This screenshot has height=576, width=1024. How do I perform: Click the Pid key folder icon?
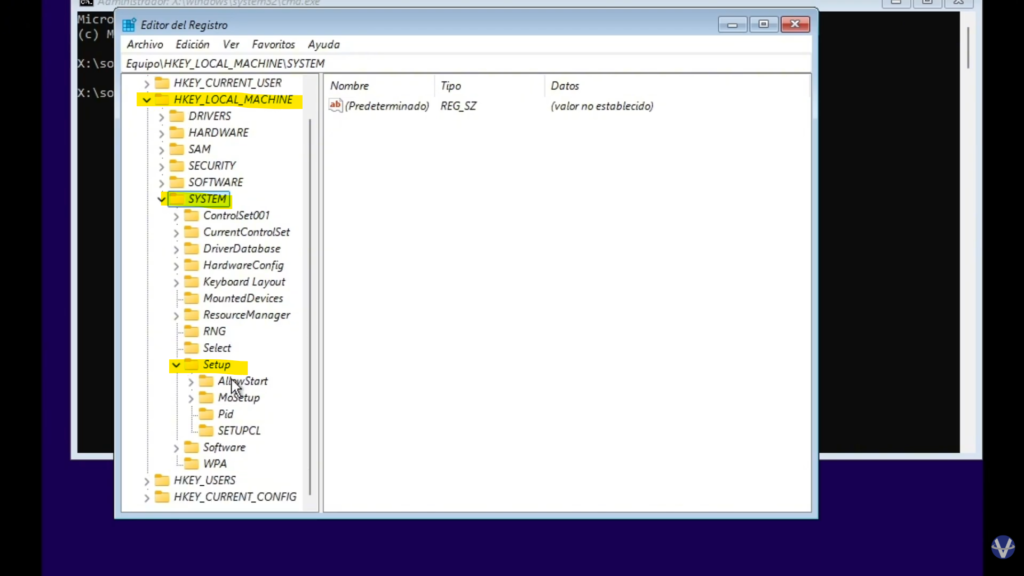207,414
